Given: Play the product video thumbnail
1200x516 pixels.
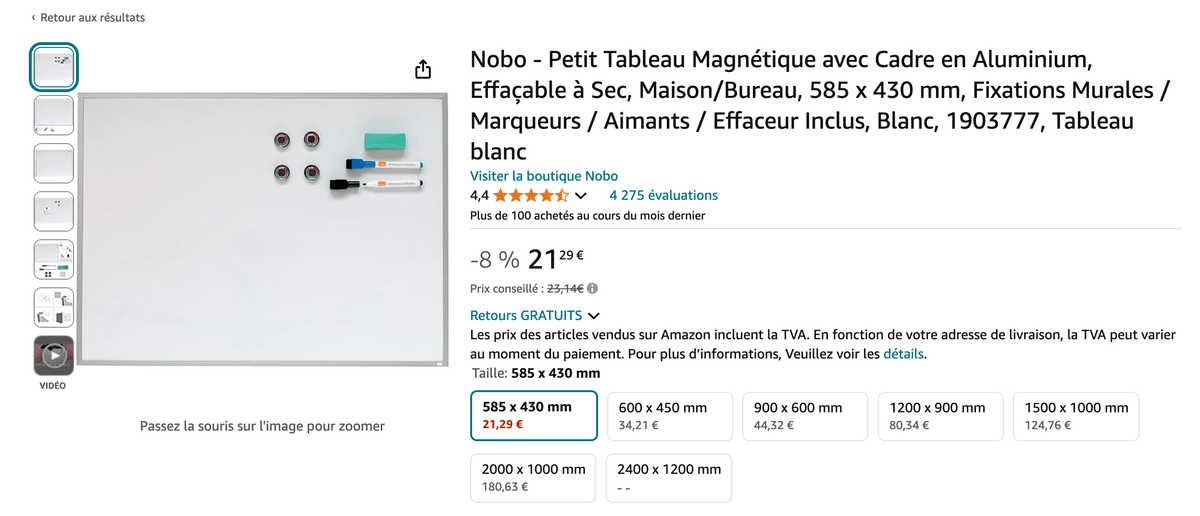Looking at the screenshot, I should coord(54,355).
